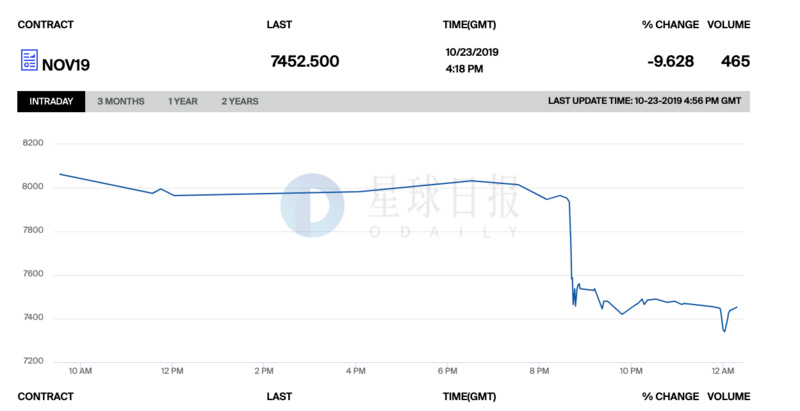Click the TIME(GMT) column header at top
Image resolution: width=800 pixels, height=411 pixels.
tap(469, 24)
